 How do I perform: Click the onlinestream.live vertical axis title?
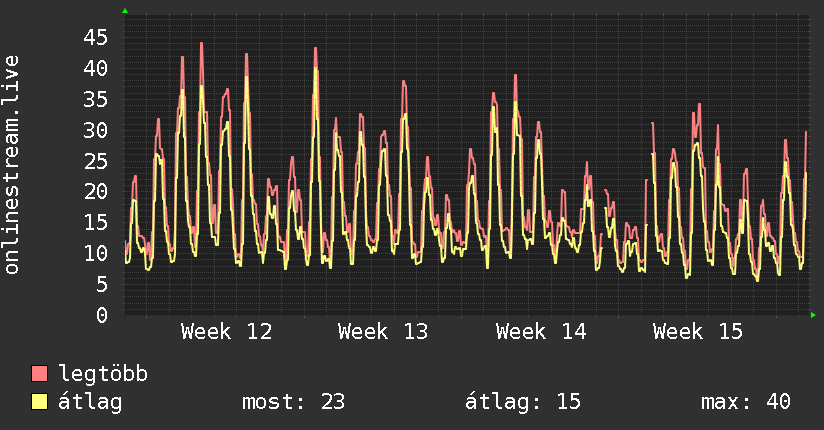point(11,165)
